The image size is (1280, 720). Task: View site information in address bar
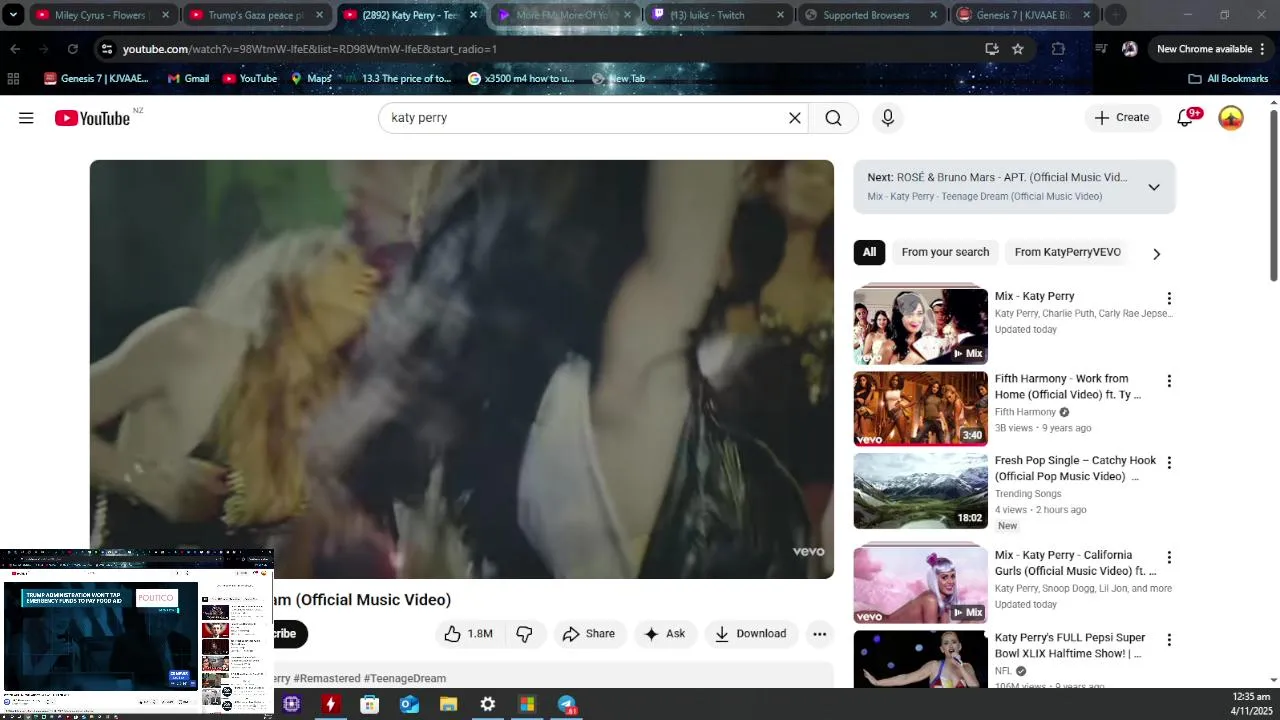point(107,49)
